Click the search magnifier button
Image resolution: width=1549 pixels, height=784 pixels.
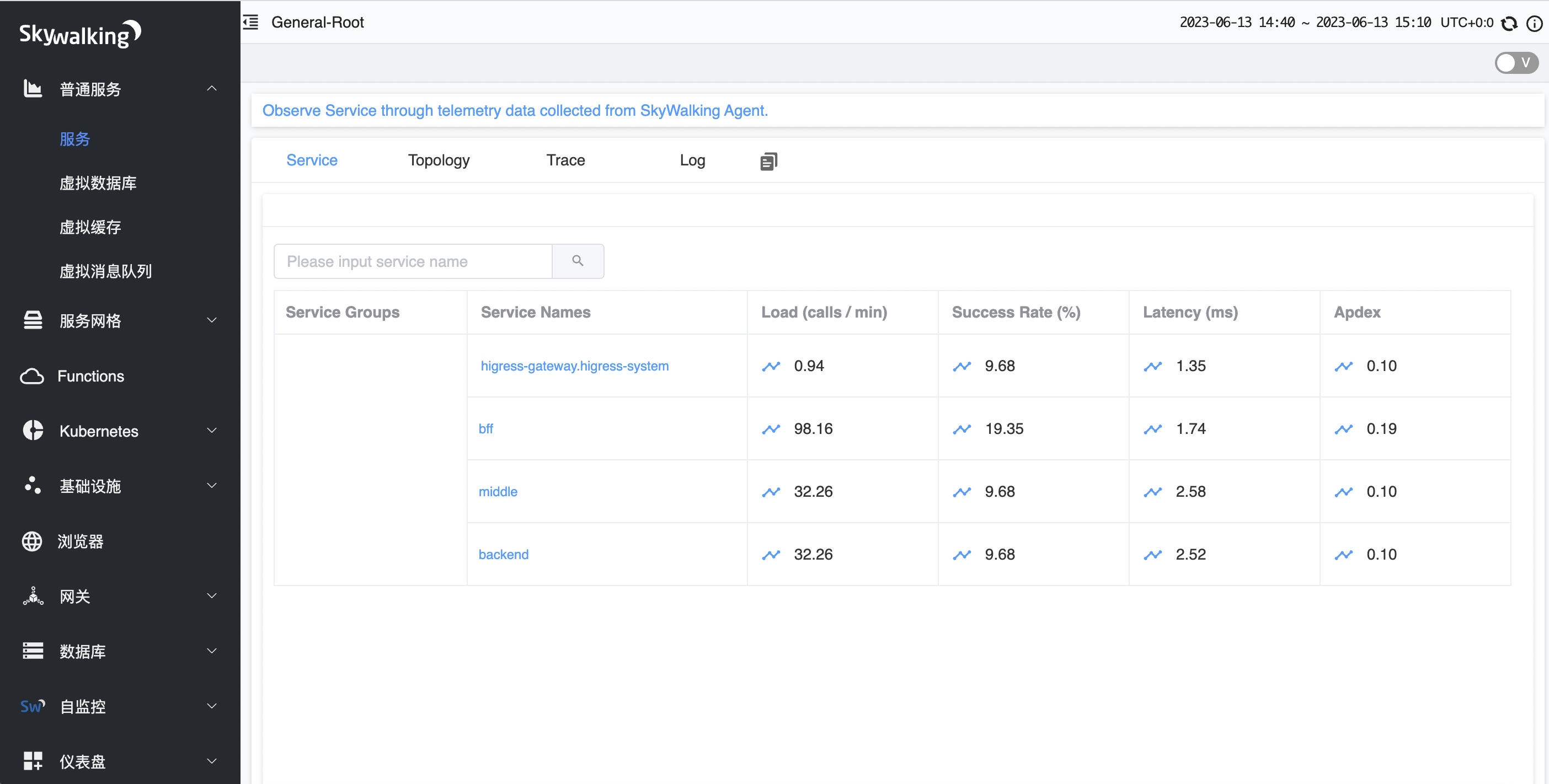(x=578, y=261)
